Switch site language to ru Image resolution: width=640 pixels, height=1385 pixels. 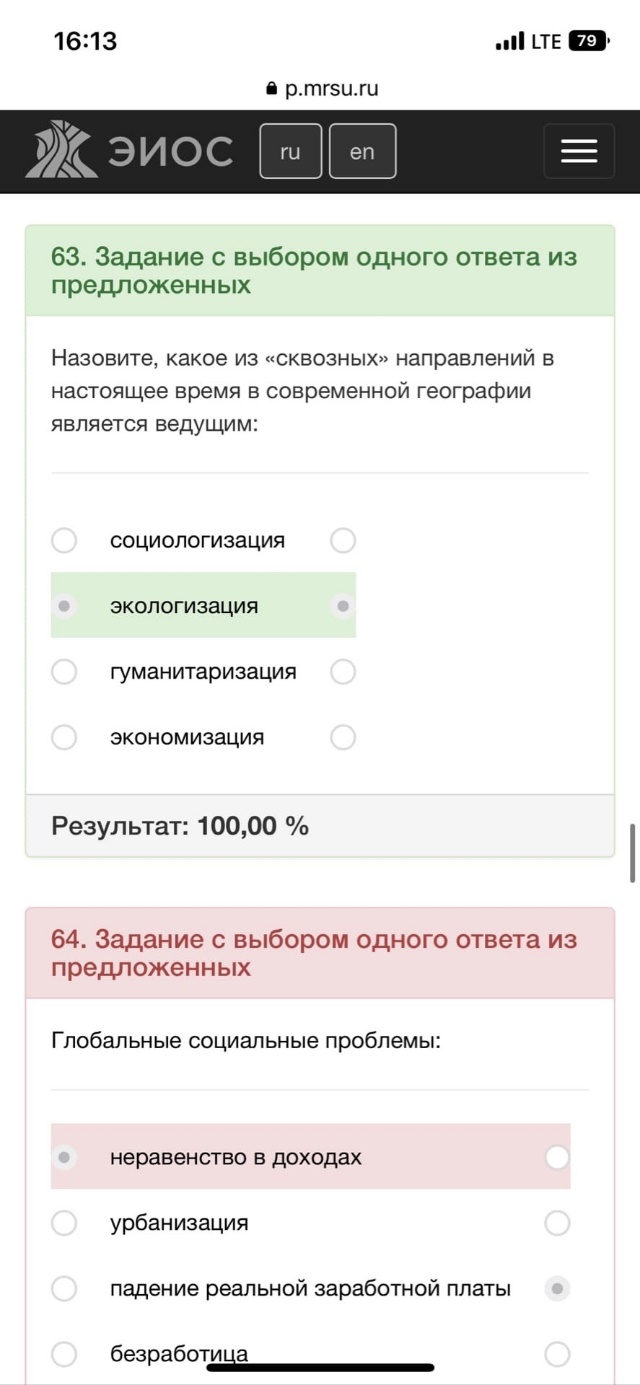[290, 151]
